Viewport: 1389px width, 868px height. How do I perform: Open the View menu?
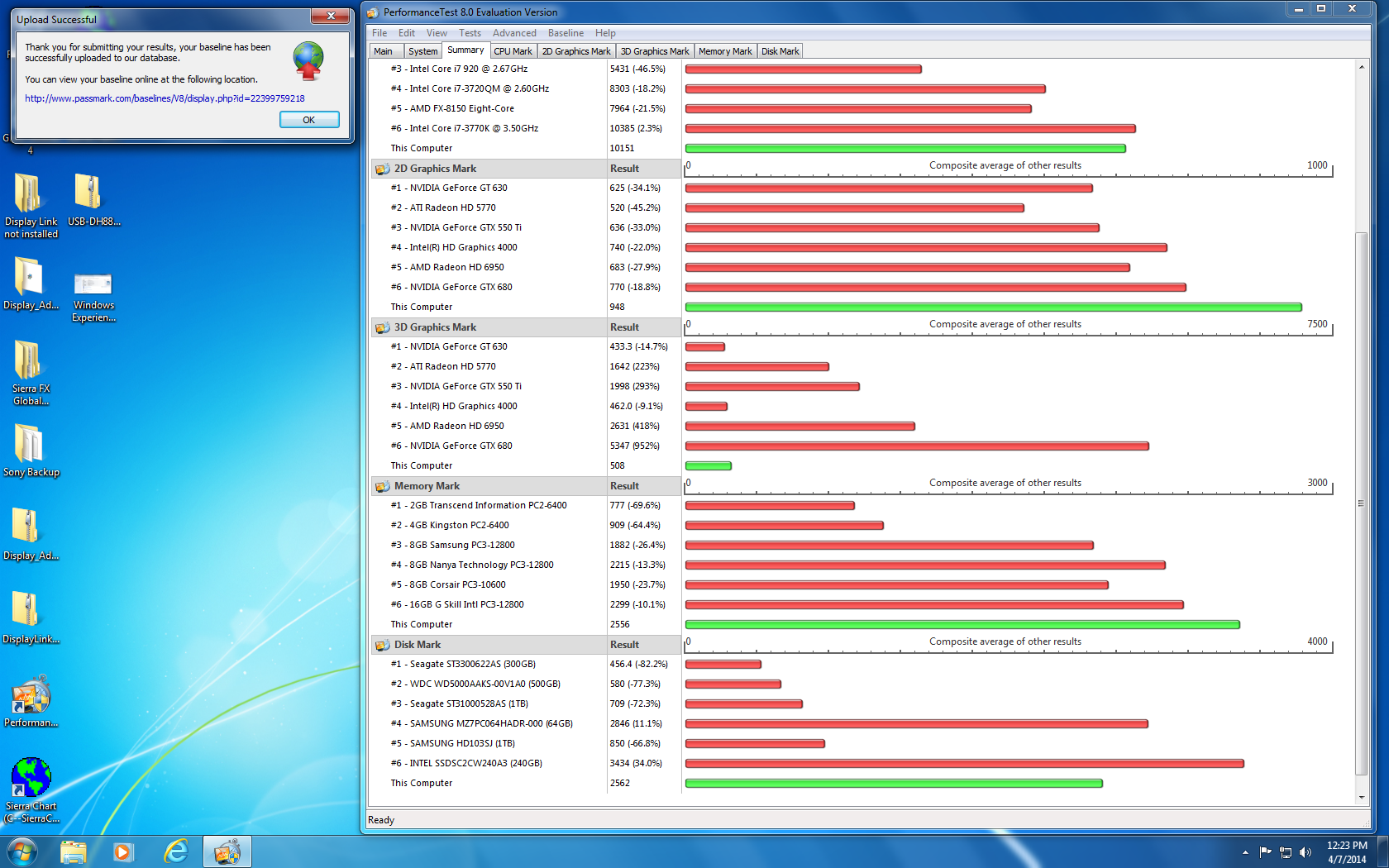coord(437,33)
